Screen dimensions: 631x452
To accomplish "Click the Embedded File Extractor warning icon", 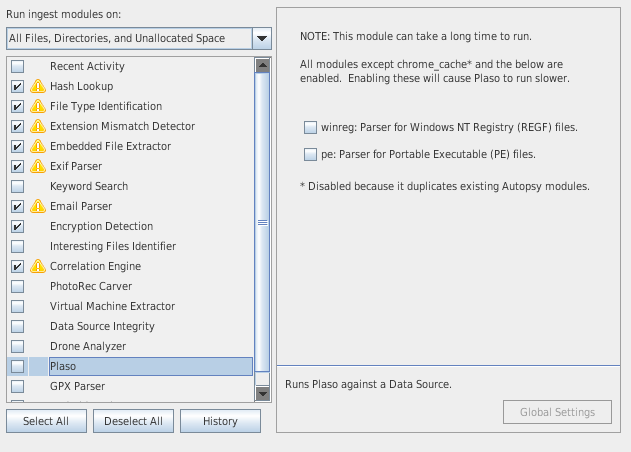I will [x=38, y=147].
